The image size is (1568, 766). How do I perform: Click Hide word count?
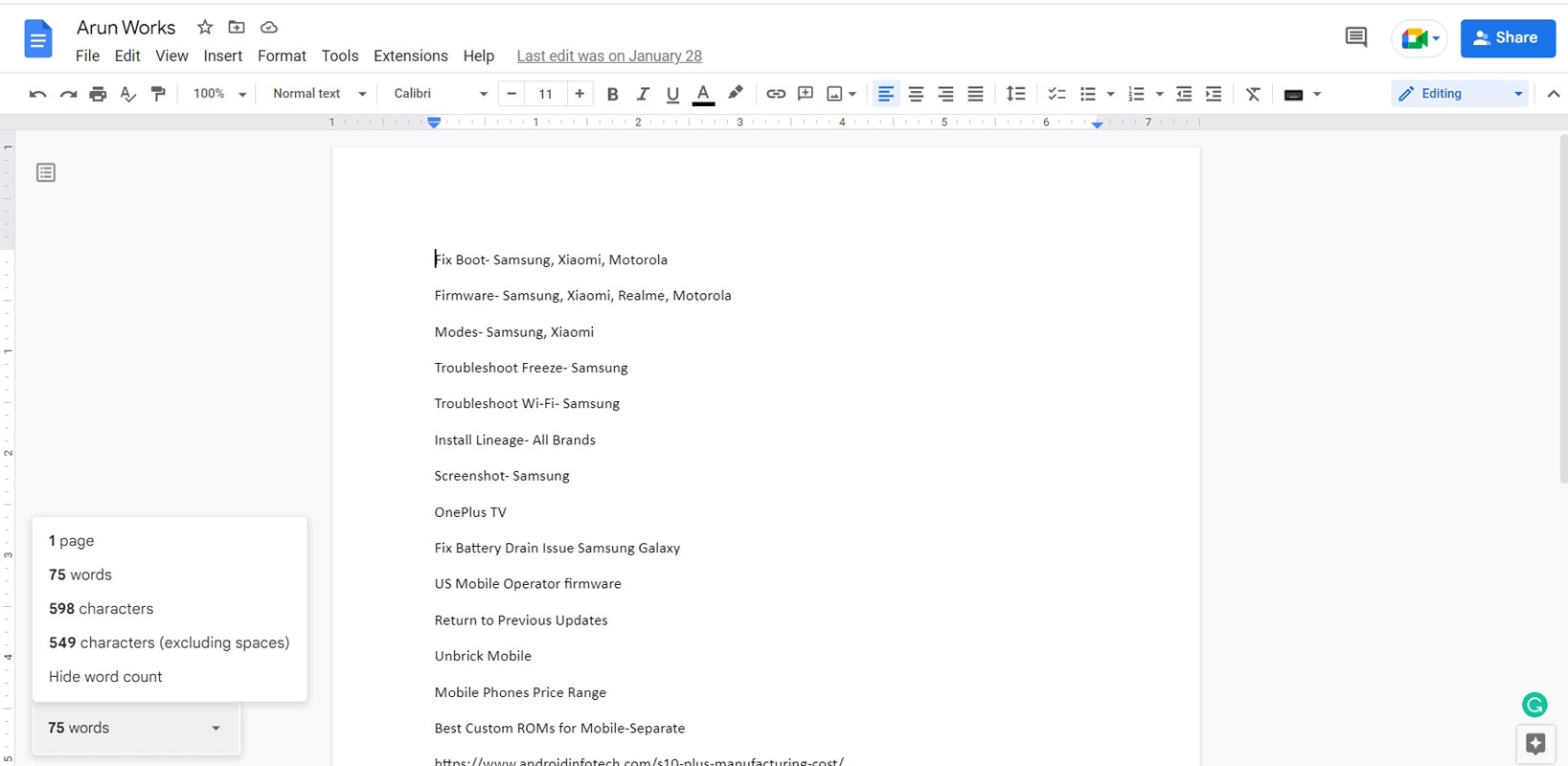pos(105,676)
